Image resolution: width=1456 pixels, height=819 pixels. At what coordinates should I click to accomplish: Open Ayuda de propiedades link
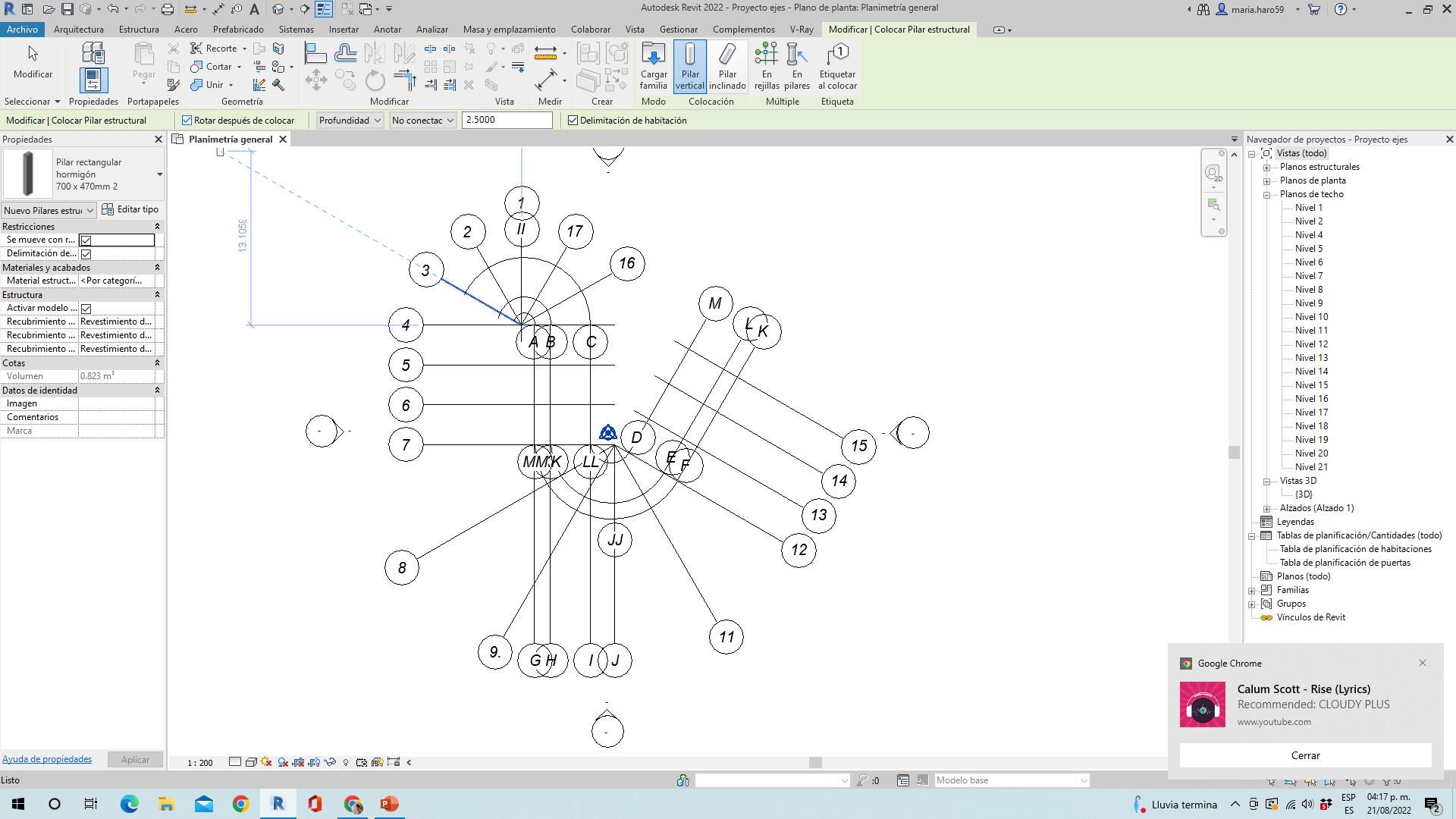pos(47,759)
